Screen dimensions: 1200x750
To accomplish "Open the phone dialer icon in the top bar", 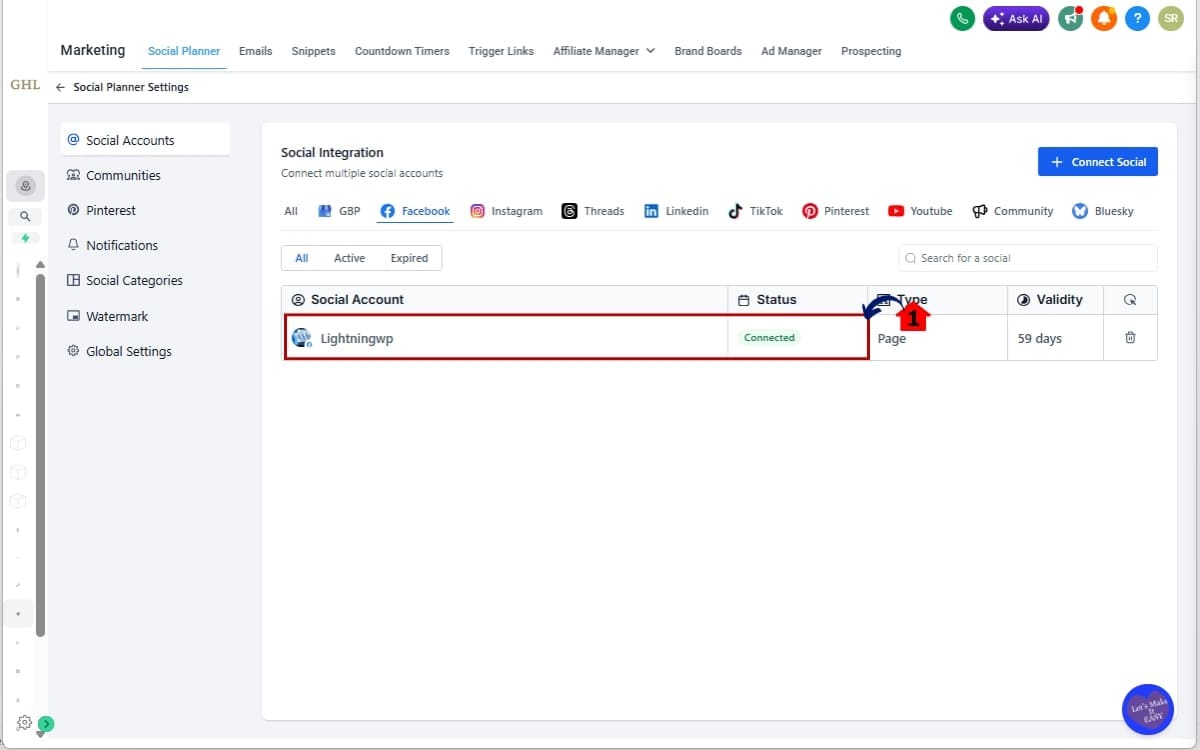I will tap(962, 18).
